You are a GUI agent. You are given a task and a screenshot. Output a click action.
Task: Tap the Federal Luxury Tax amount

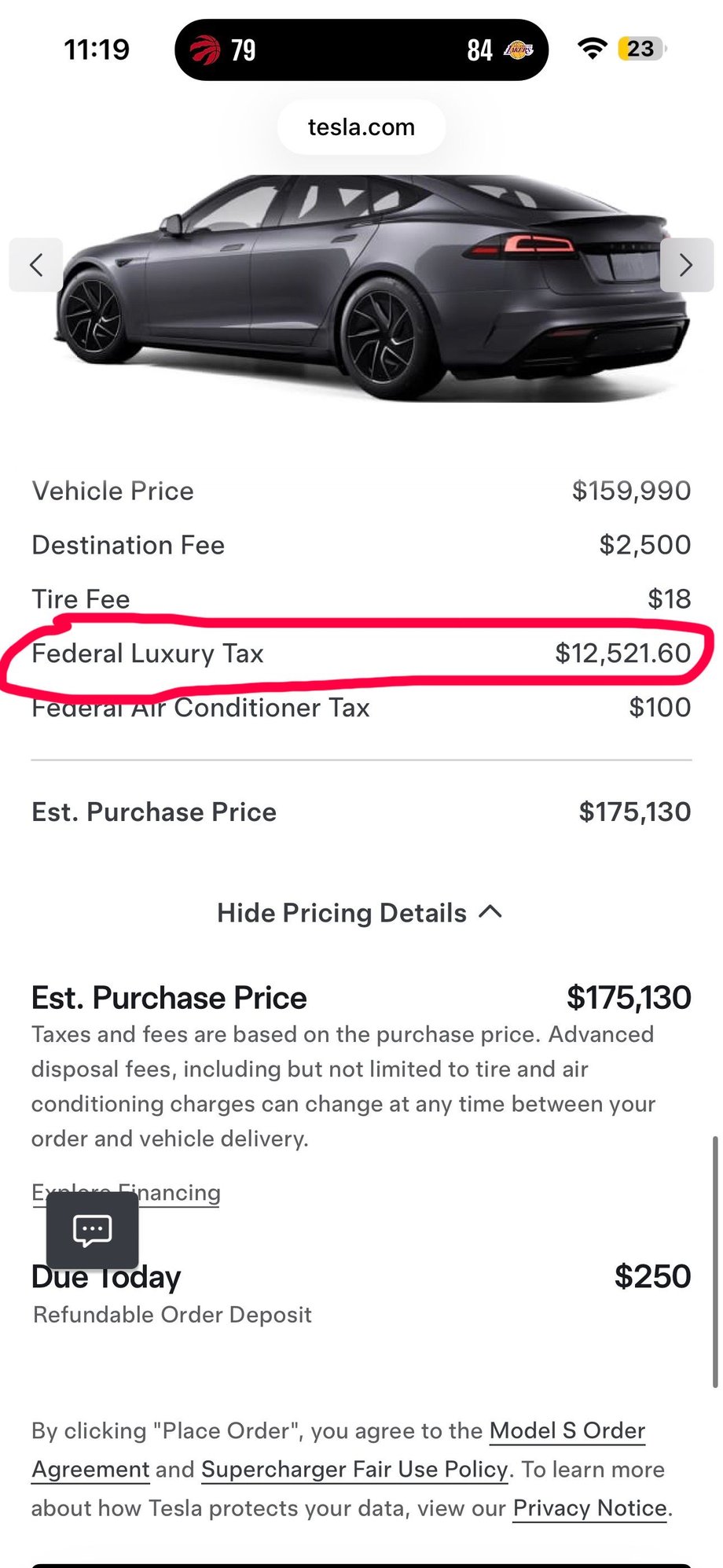point(622,653)
